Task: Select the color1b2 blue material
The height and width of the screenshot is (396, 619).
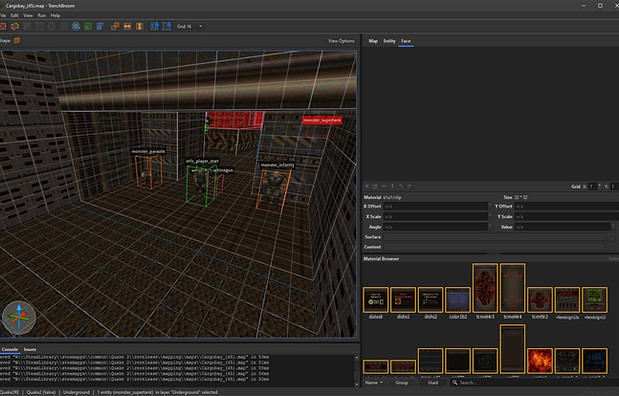Action: [458, 300]
